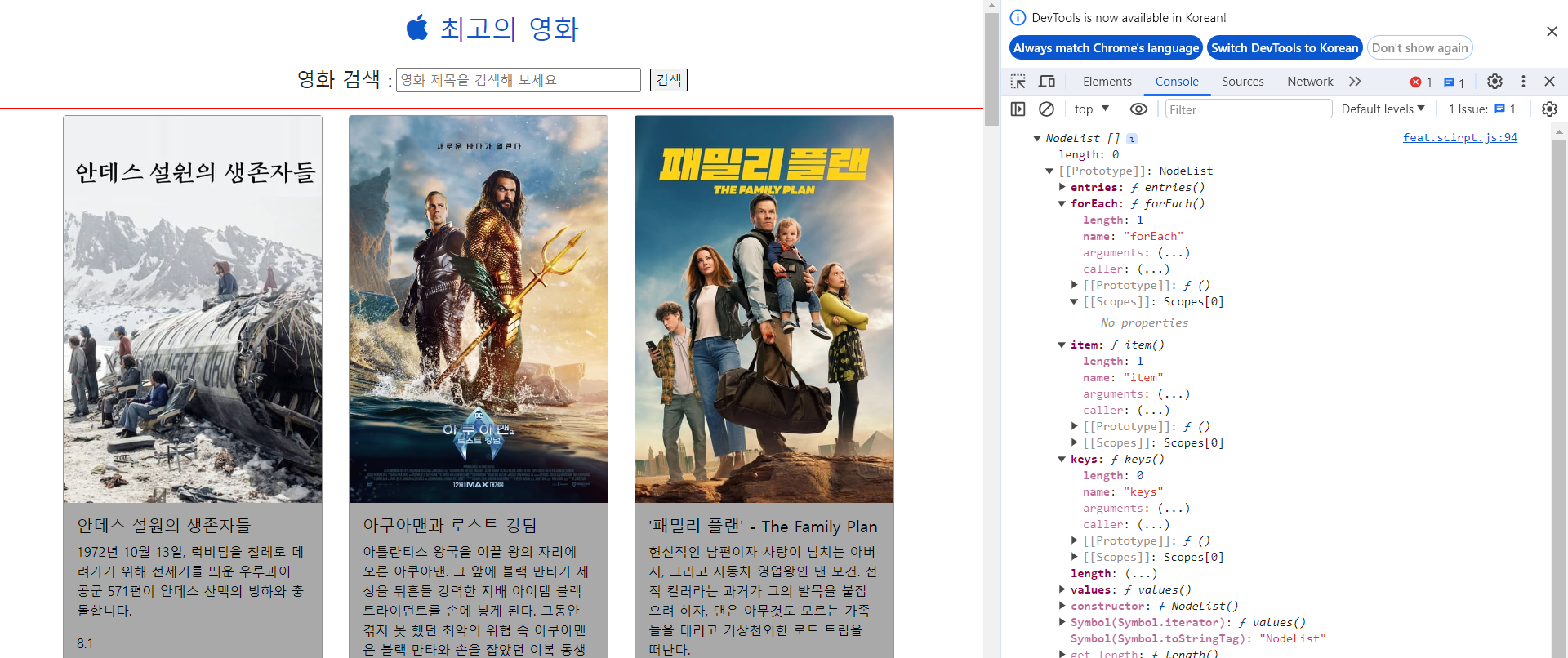
Task: Click Always match Chrome's language button
Action: tap(1106, 47)
